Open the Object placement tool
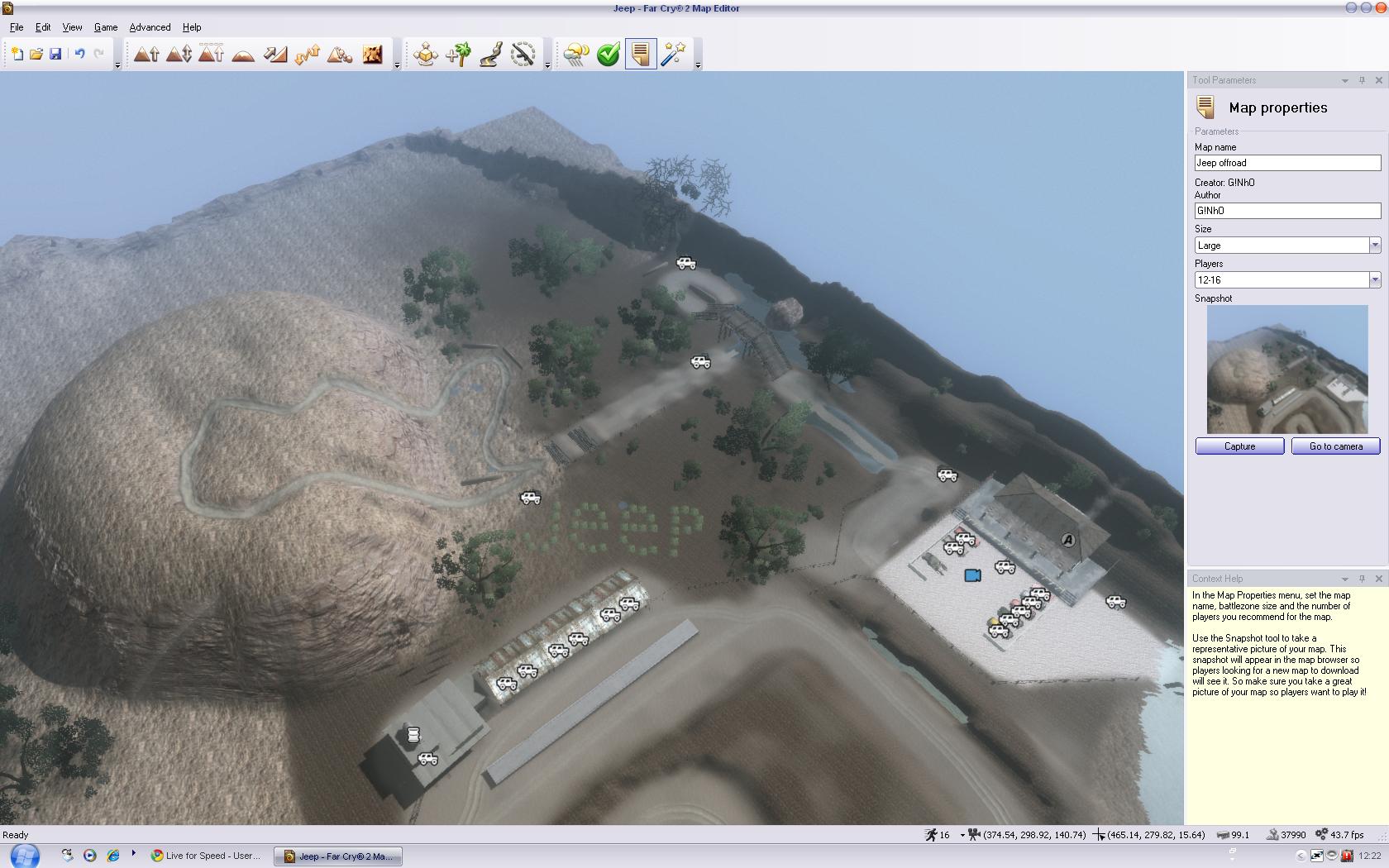 click(x=426, y=55)
